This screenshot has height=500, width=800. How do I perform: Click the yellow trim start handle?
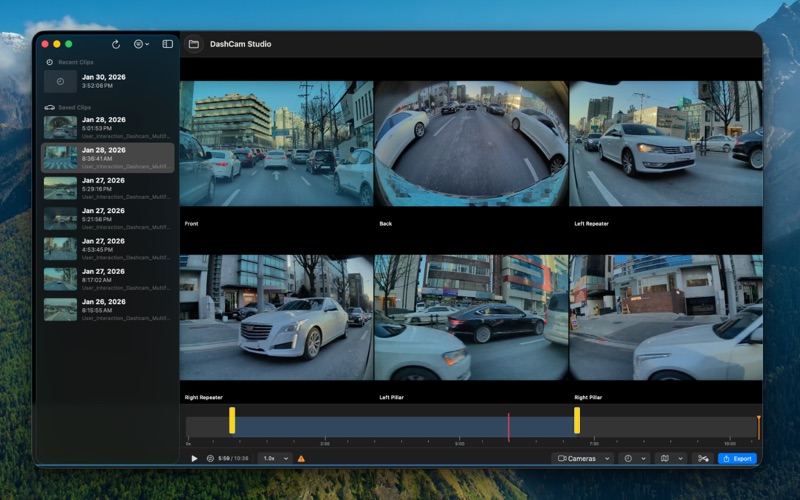232,420
